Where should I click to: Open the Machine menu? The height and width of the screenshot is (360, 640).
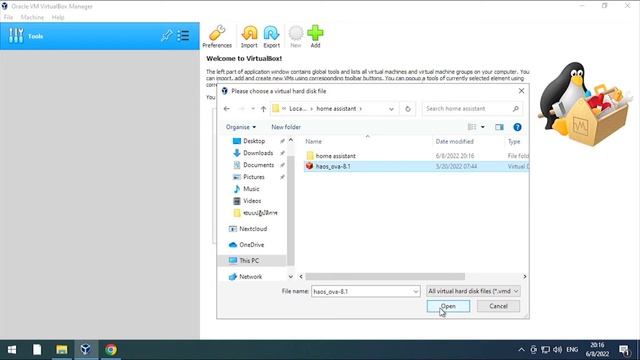[x=32, y=17]
